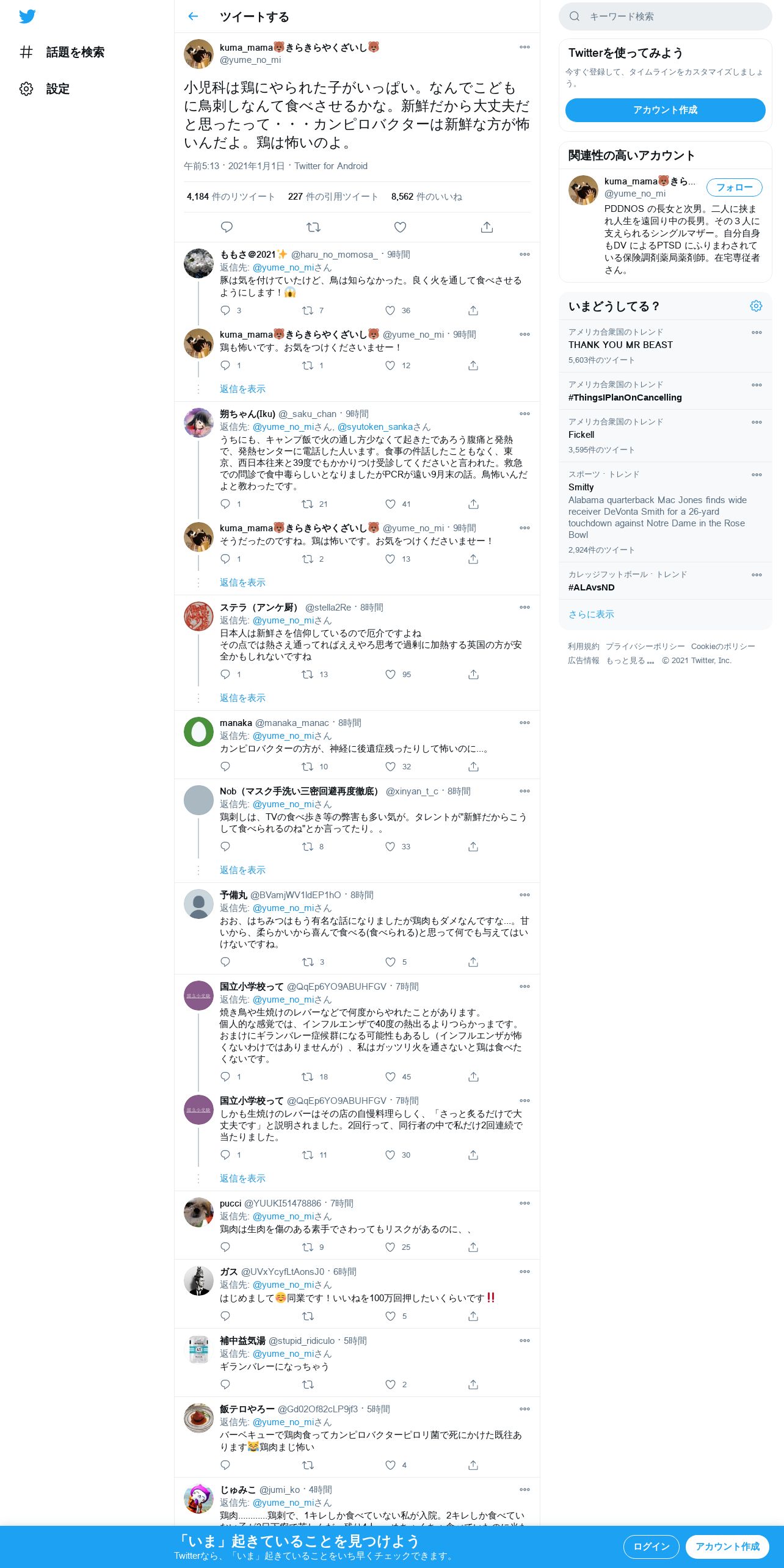
Task: Like ももさ@2021's reply
Action: 390,311
